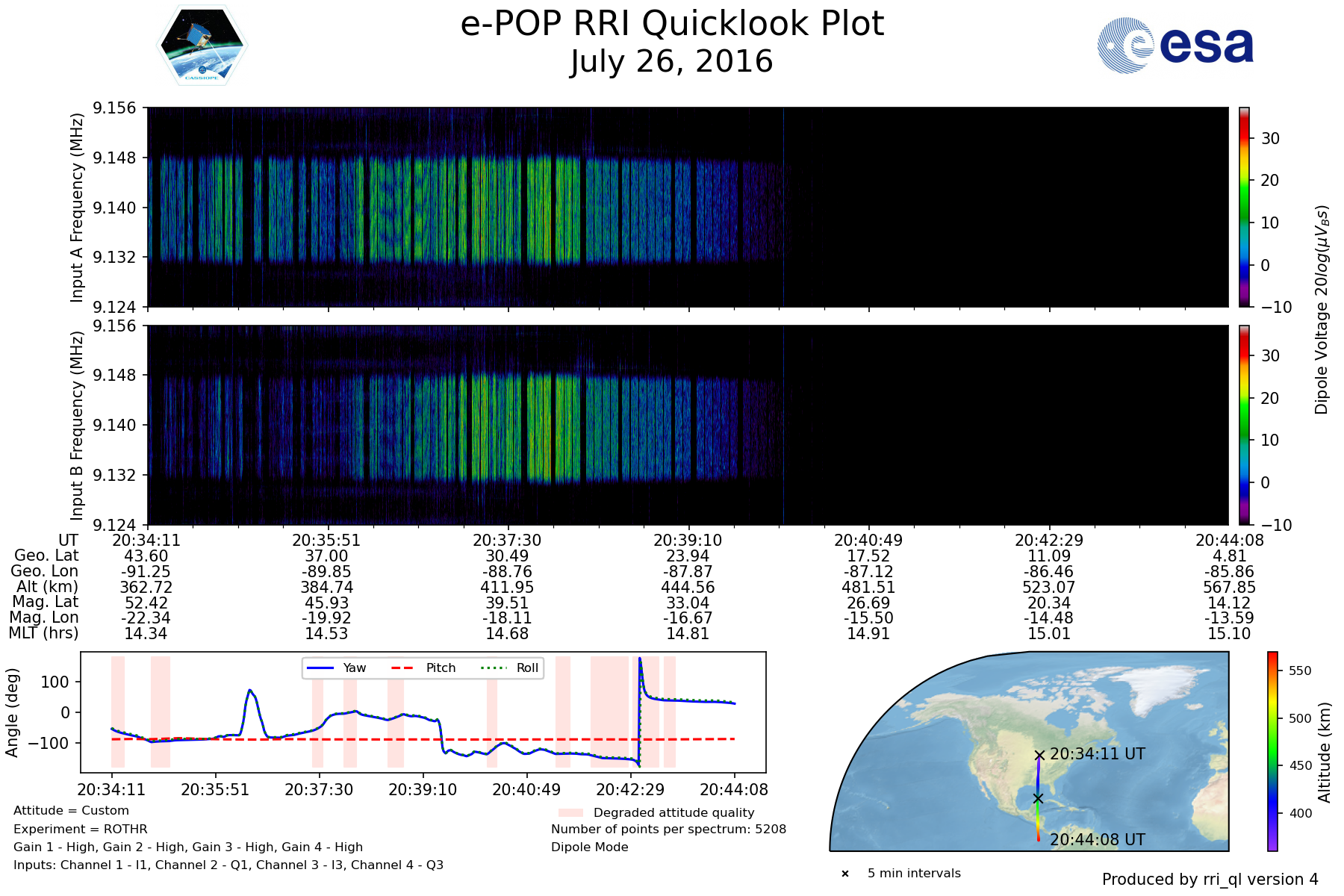
Task: Click the 'e-POP RRI Quicklook Plot' title
Action: point(672,24)
